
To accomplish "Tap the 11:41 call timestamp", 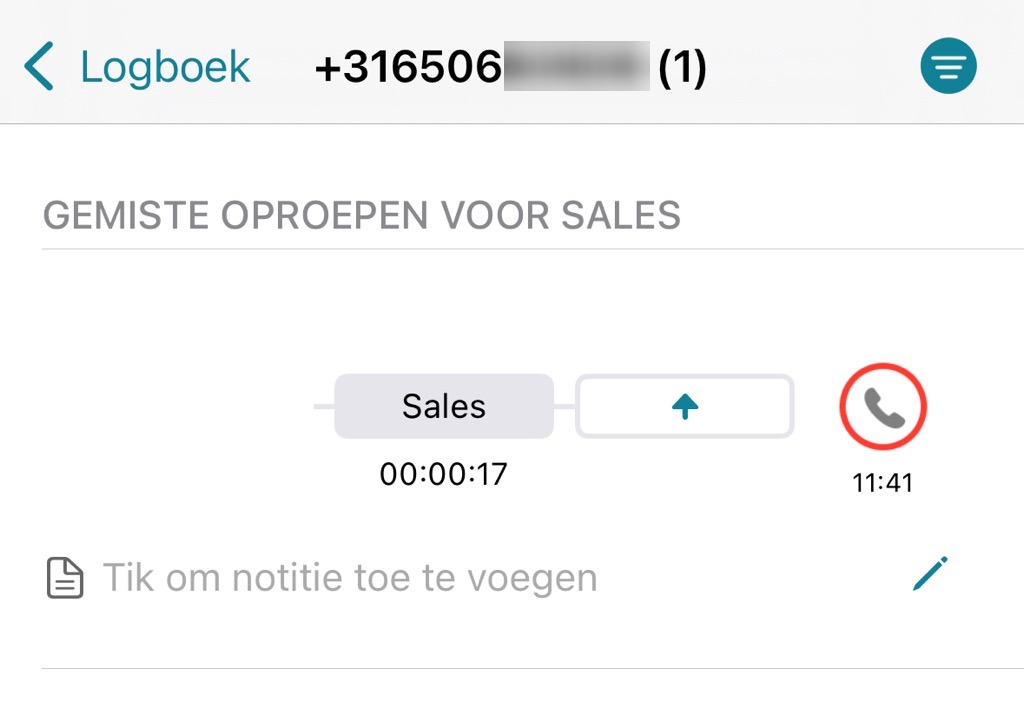I will click(x=882, y=483).
